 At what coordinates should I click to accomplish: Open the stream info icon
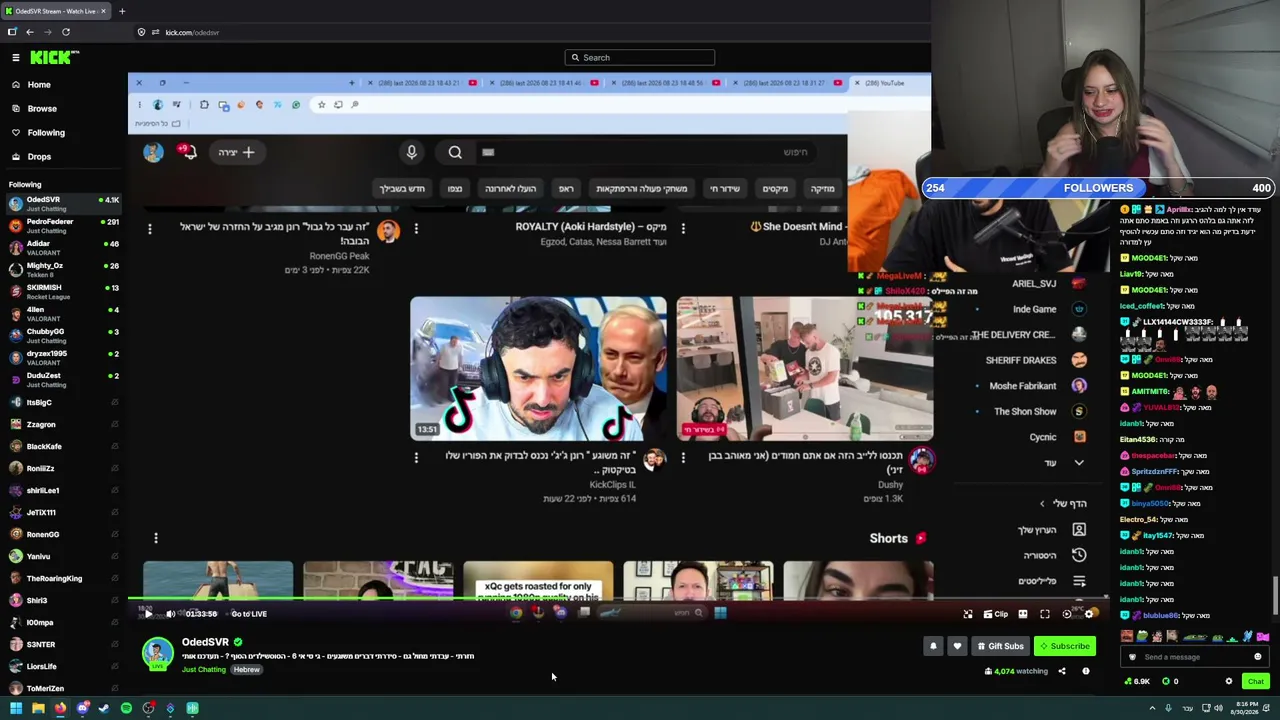[1086, 672]
